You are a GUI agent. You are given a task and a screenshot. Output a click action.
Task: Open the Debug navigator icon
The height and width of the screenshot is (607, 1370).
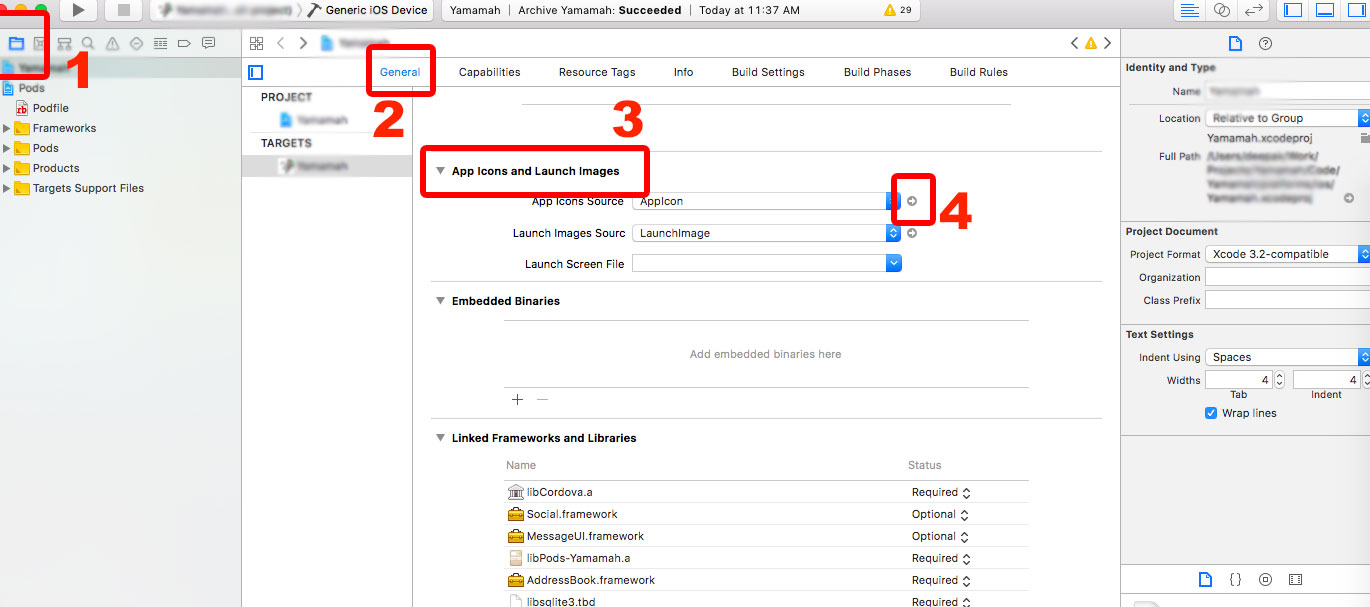[x=160, y=44]
